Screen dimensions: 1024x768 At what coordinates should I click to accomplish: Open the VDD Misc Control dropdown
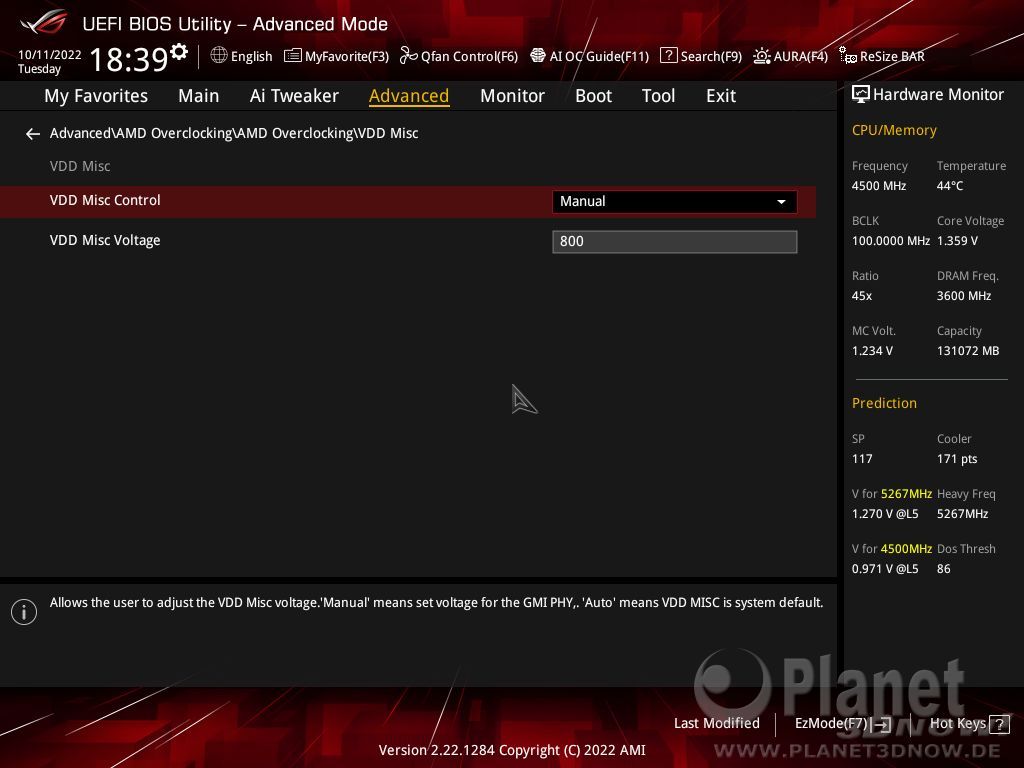[675, 202]
